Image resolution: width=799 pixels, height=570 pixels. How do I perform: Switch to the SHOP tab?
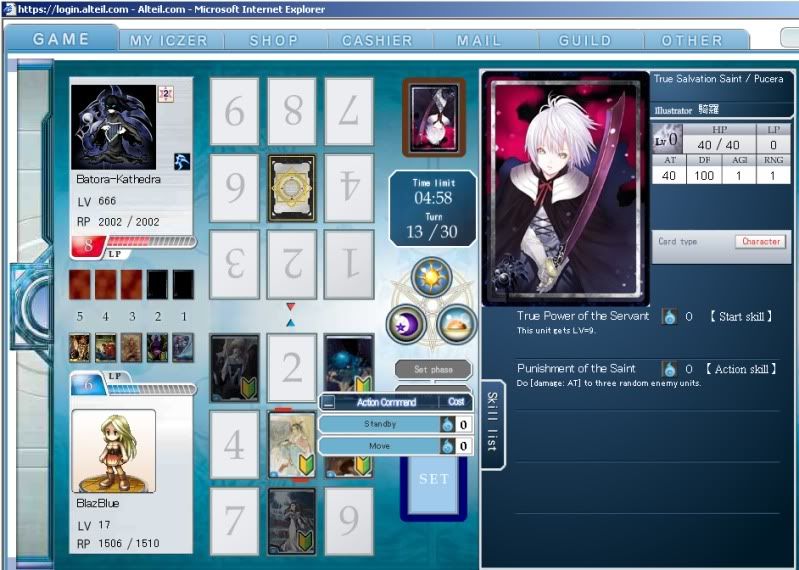(x=274, y=41)
